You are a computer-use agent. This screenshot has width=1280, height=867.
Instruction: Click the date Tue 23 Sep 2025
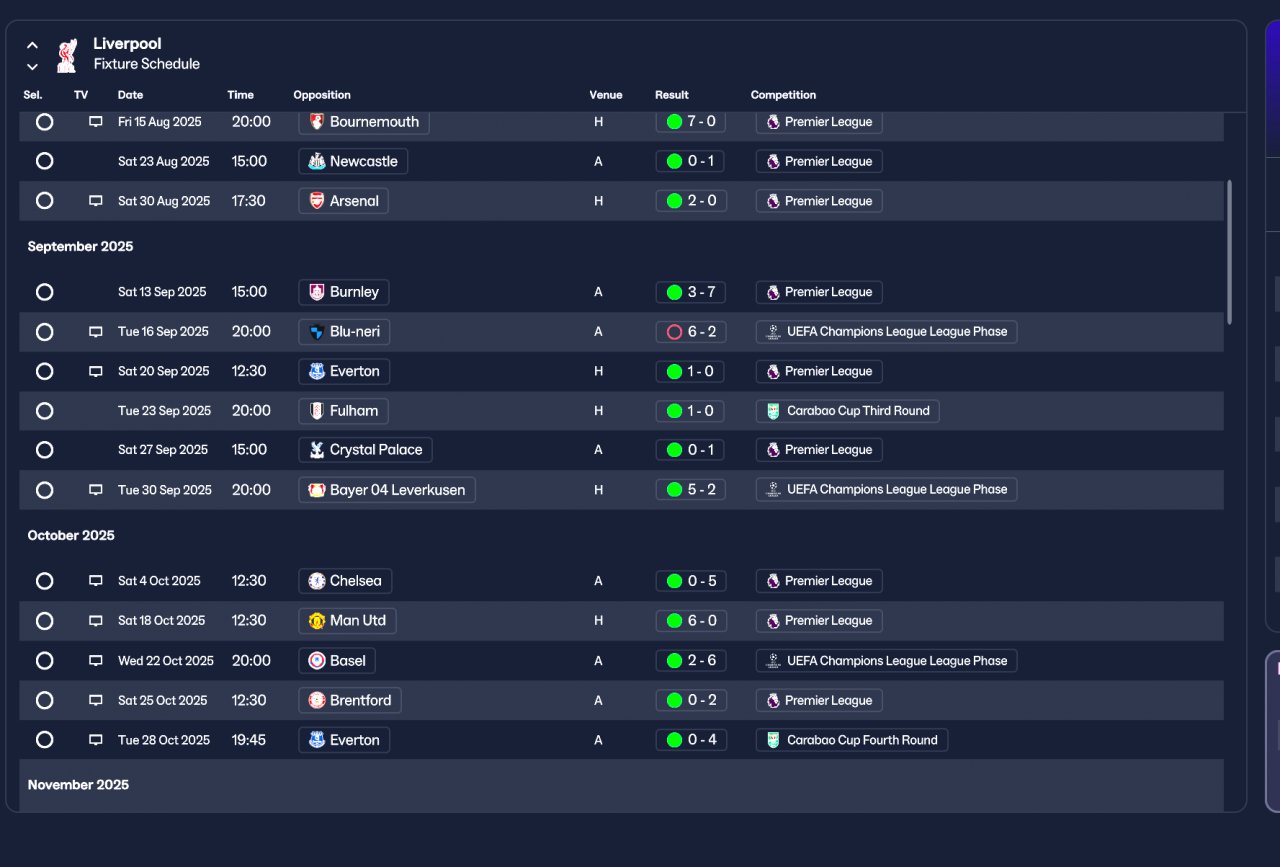pos(165,411)
